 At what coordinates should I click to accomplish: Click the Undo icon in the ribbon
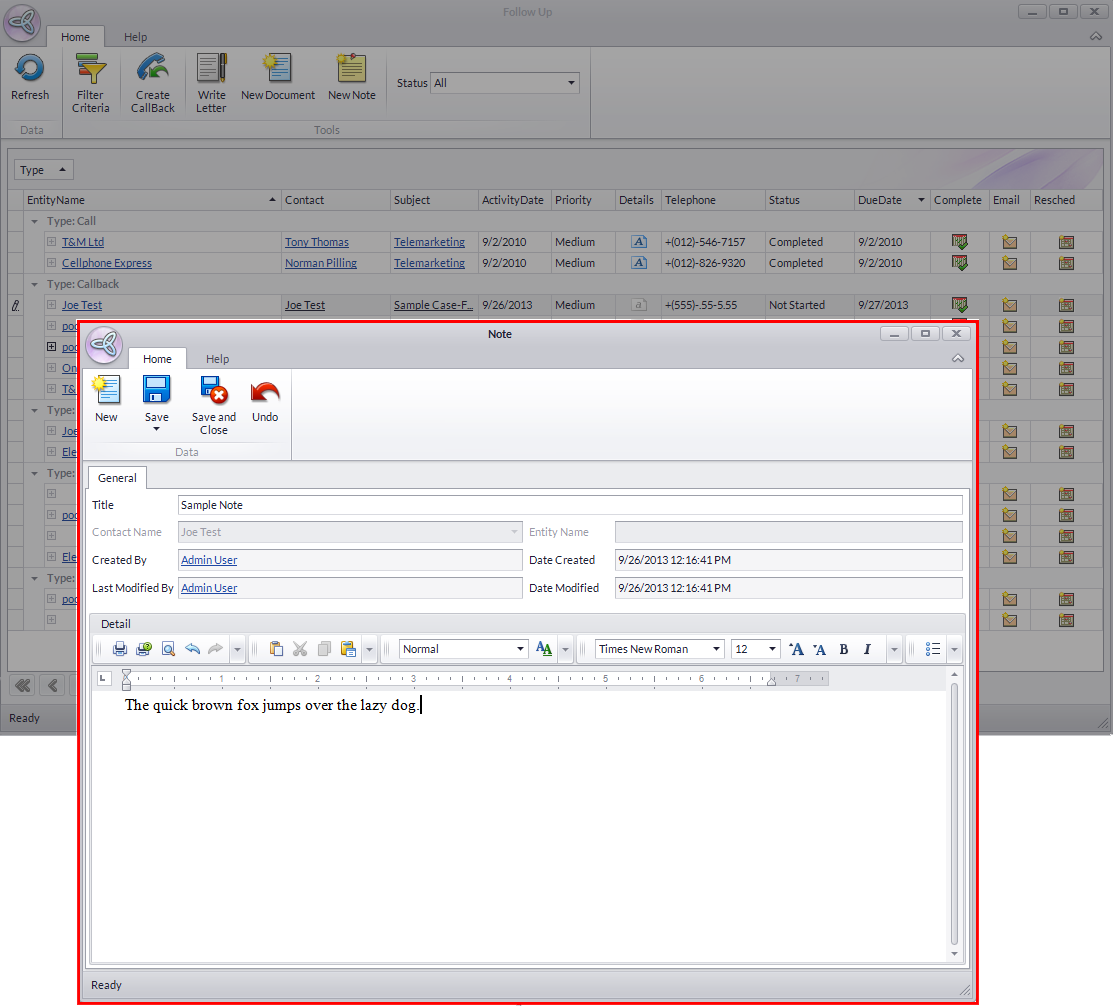(x=265, y=391)
